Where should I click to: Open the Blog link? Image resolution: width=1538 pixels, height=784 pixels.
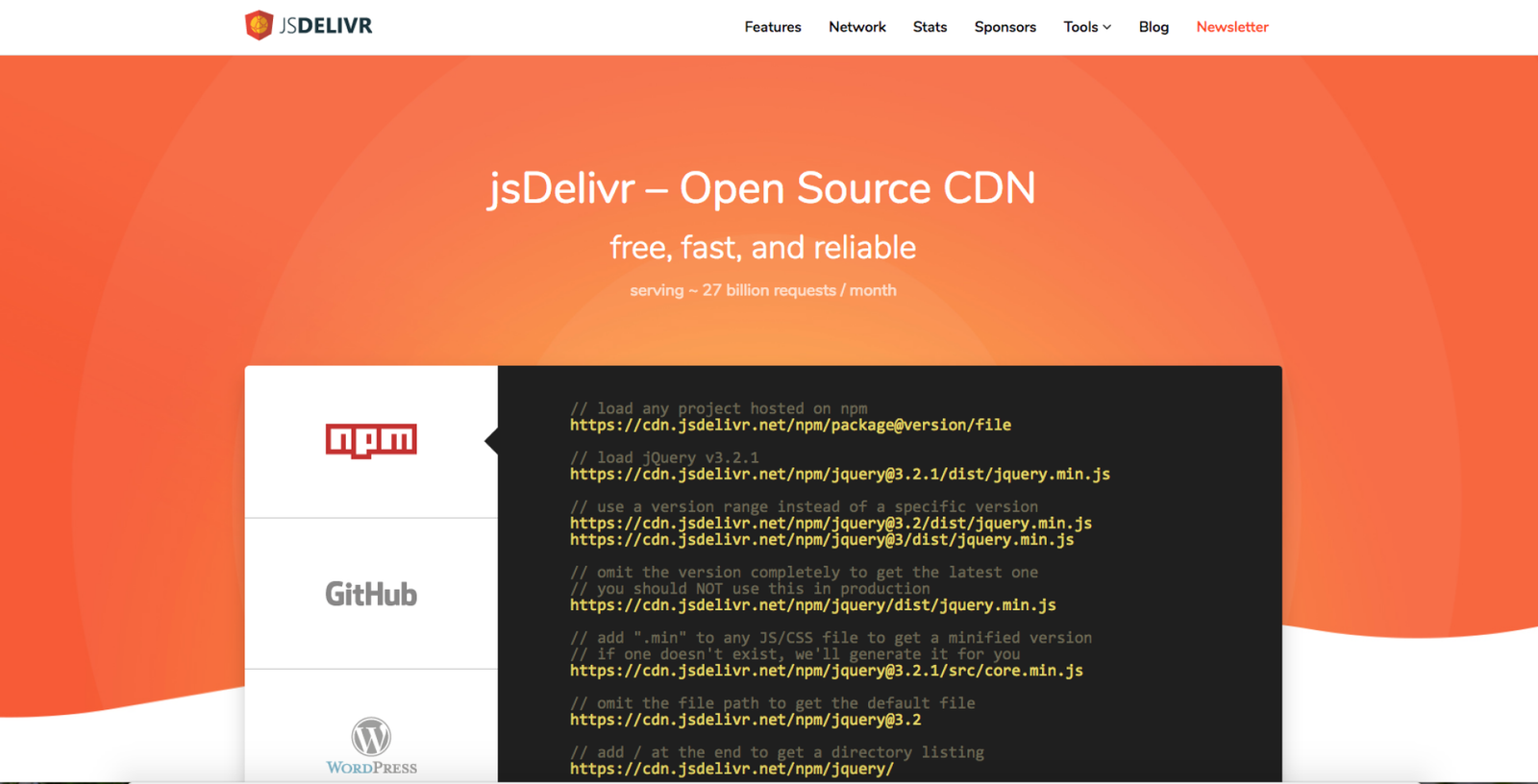point(1153,27)
